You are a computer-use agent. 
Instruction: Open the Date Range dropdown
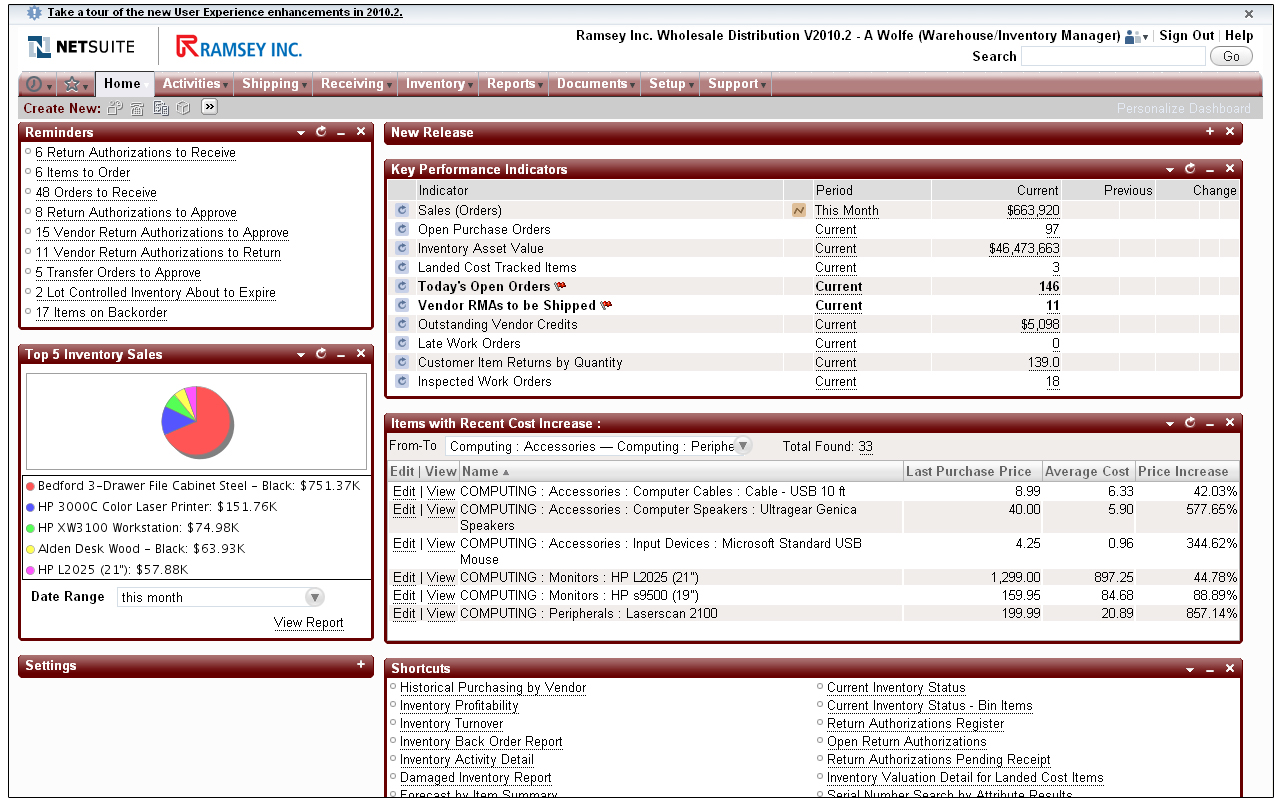[x=314, y=597]
